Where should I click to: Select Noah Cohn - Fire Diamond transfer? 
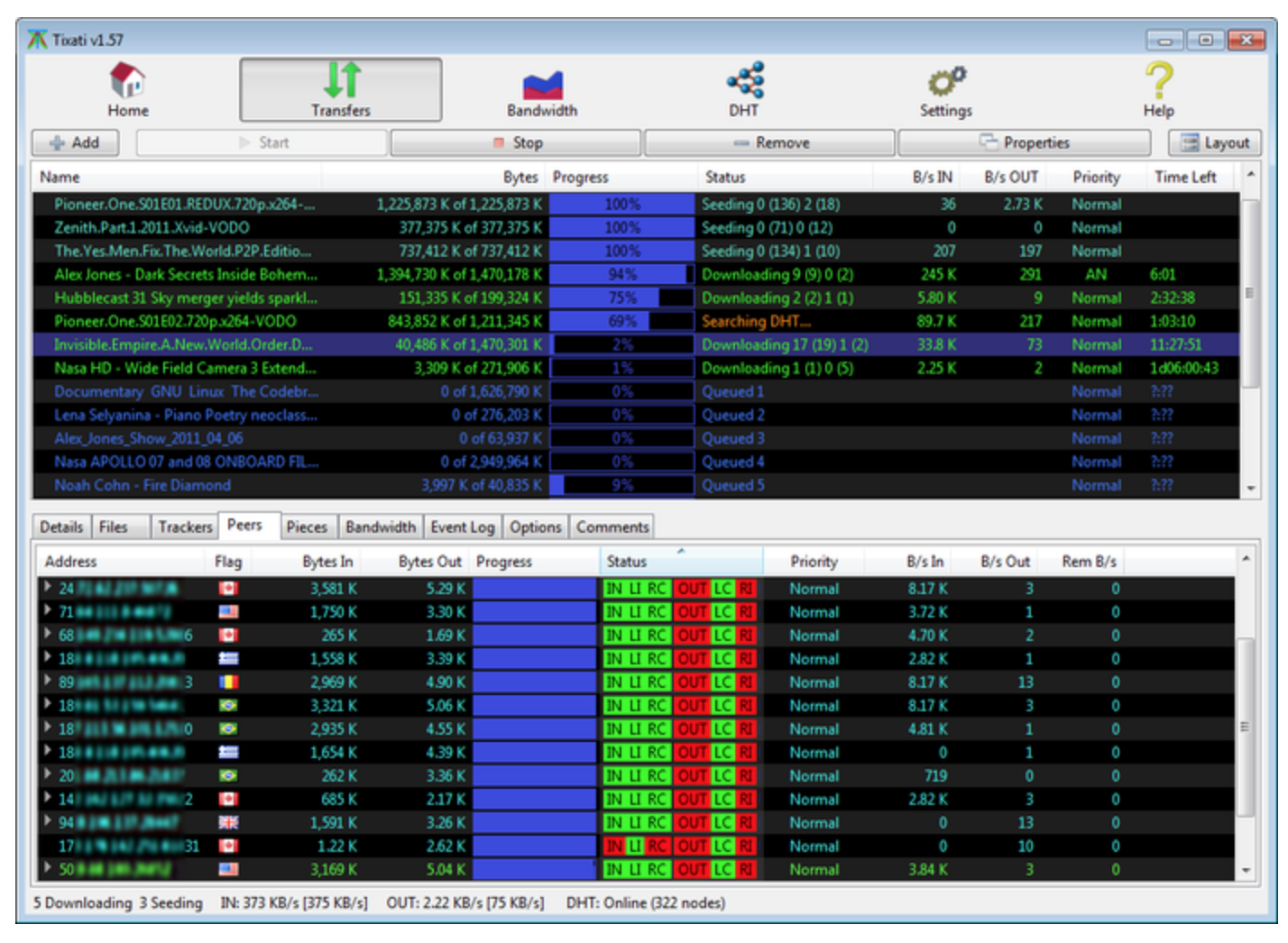pyautogui.click(x=636, y=485)
